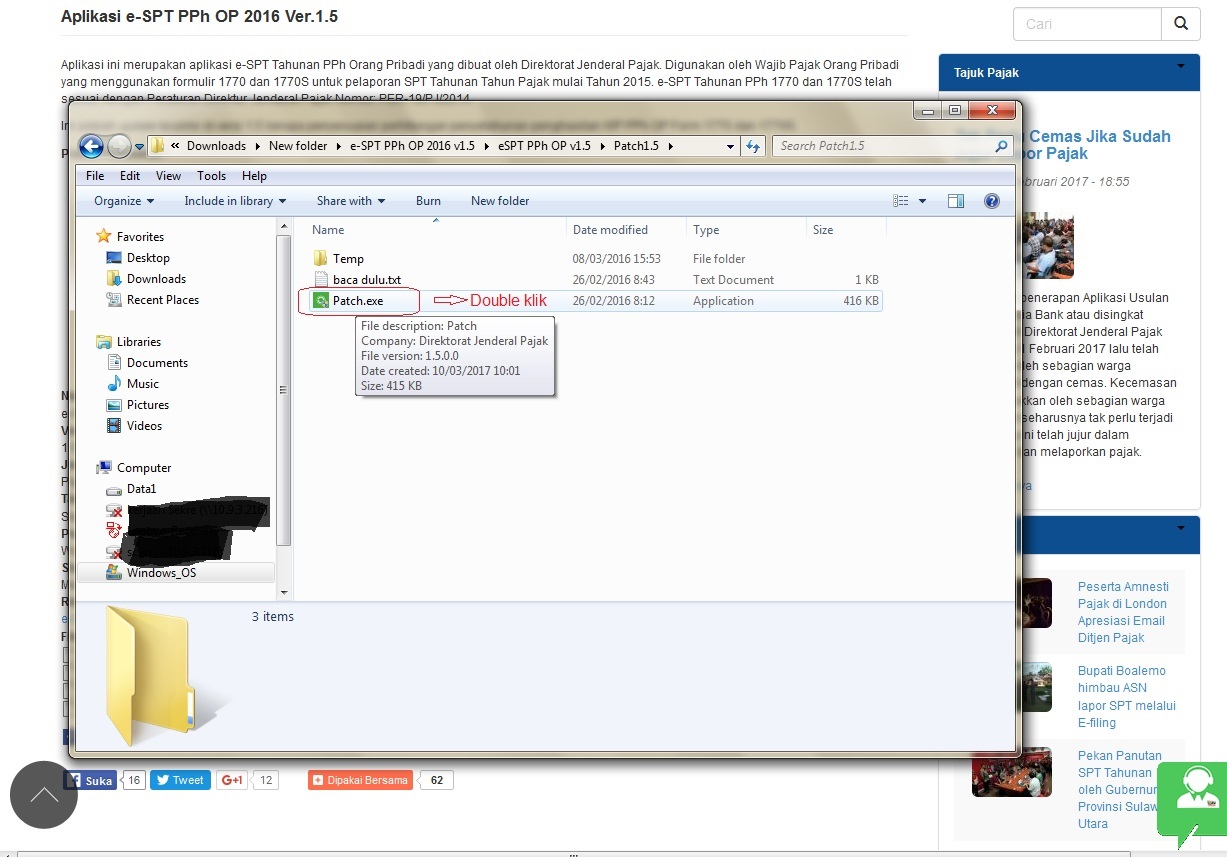This screenshot has height=857, width=1227.
Task: Click the Facebook Suka button
Action: [x=91, y=781]
